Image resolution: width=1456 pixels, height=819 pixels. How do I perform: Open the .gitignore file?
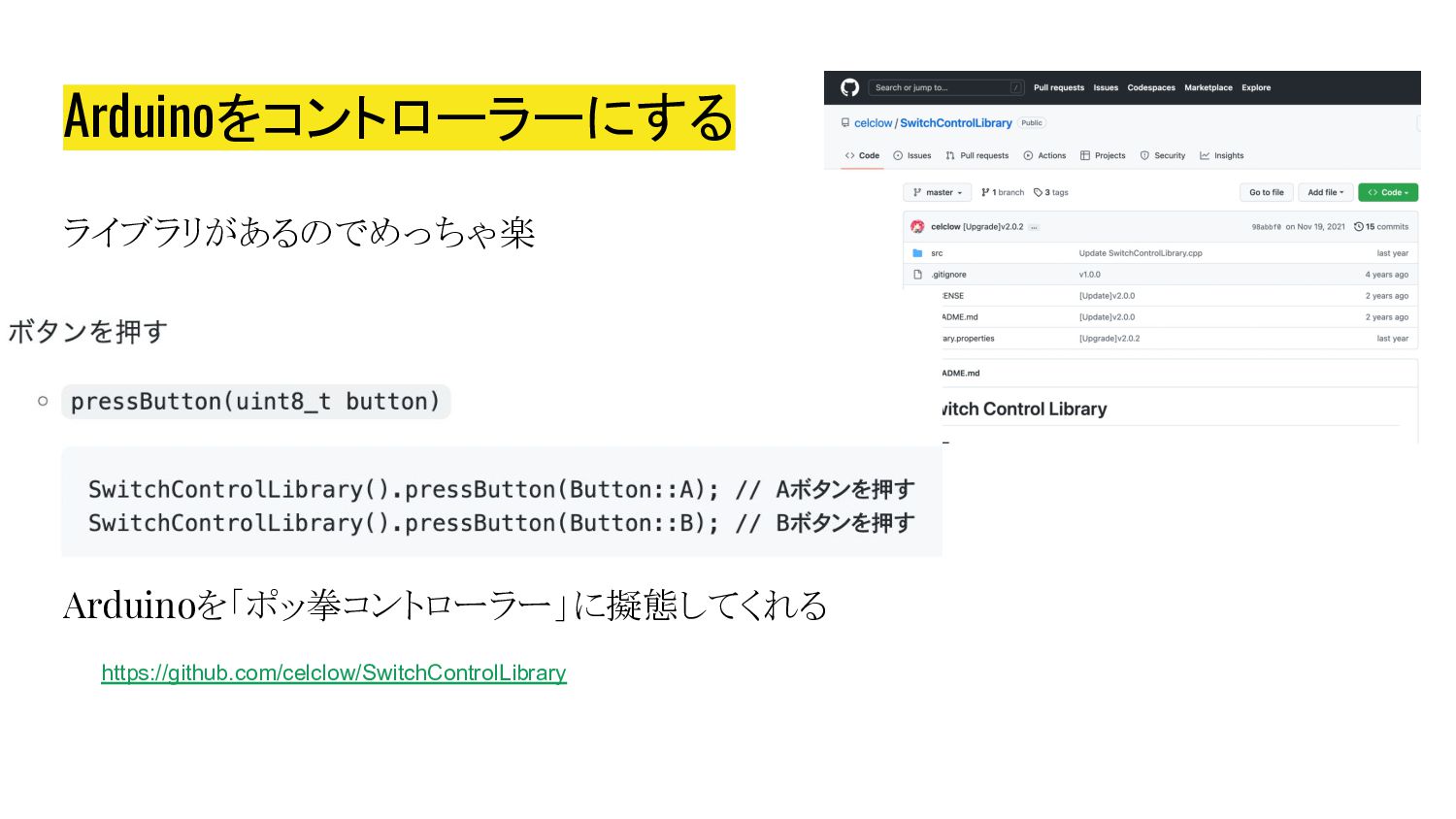coord(948,275)
